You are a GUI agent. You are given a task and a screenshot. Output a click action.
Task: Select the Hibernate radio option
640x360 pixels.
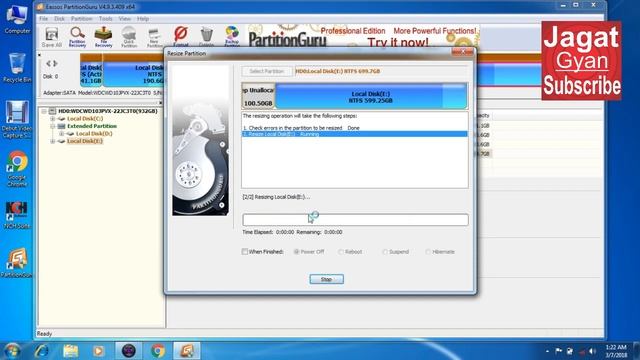[428, 251]
